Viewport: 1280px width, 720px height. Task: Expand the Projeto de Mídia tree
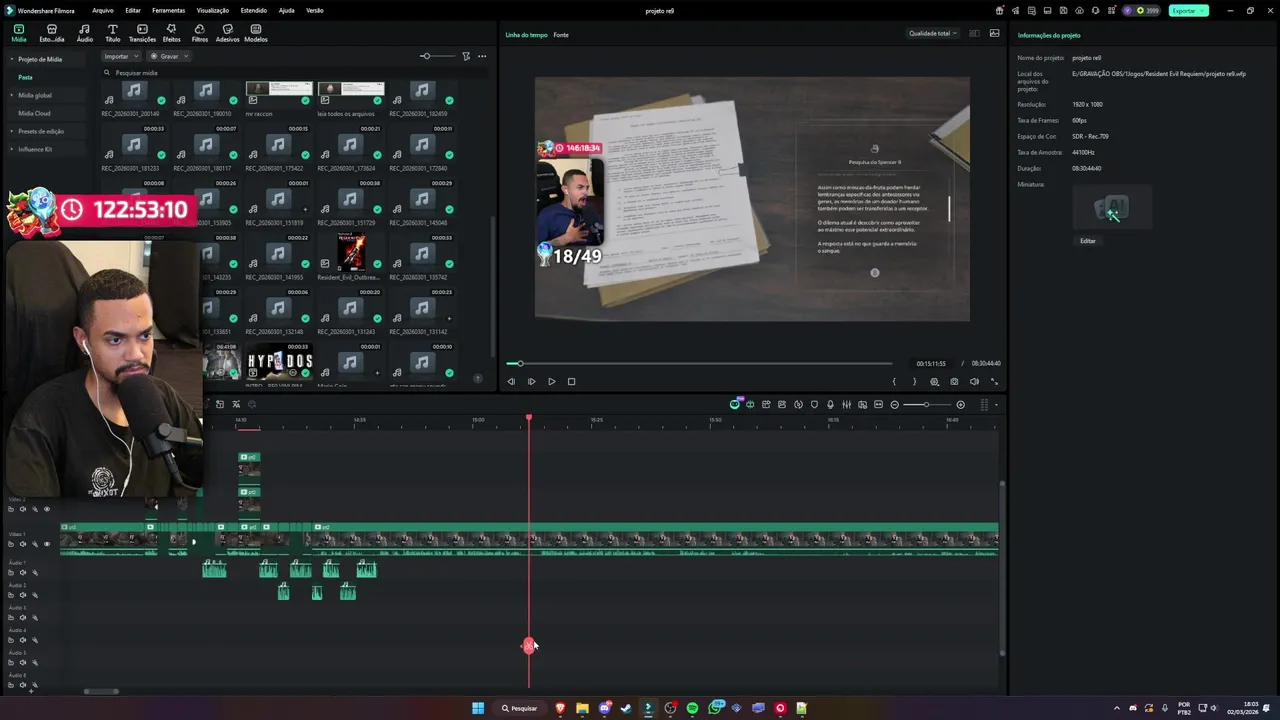coord(12,59)
